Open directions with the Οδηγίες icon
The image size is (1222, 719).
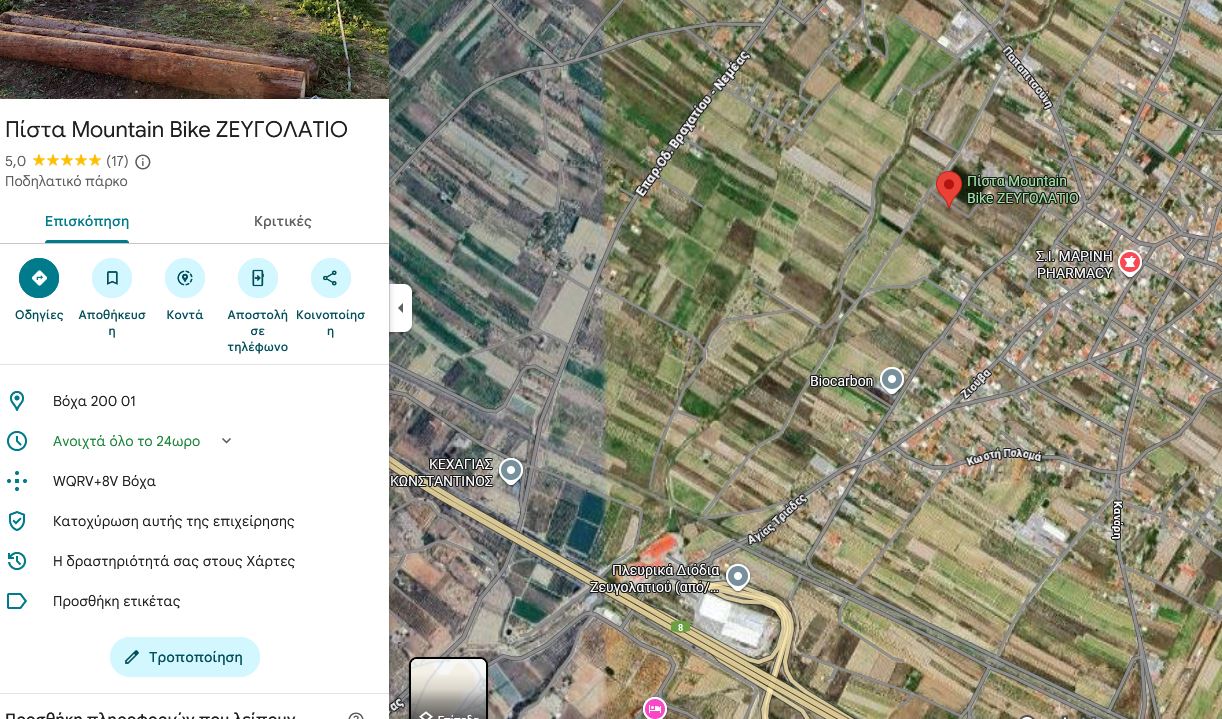click(39, 278)
